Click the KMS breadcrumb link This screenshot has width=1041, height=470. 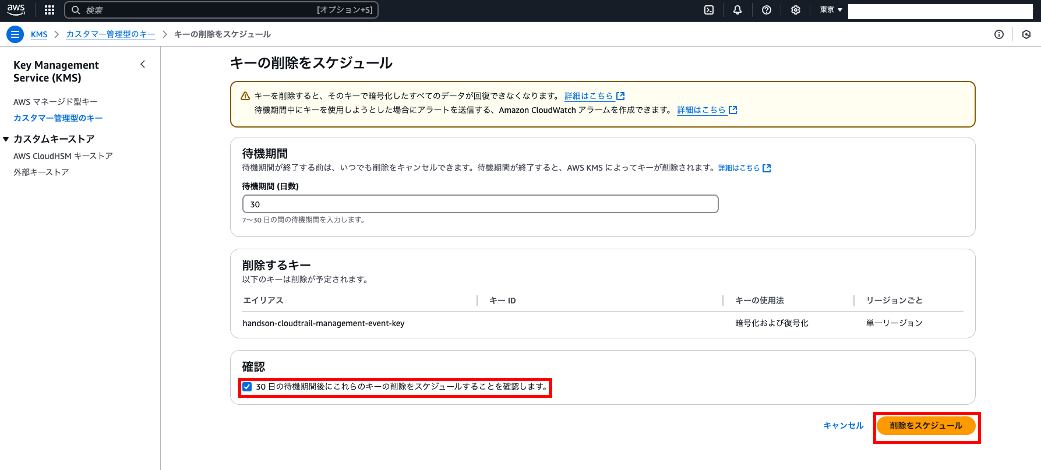pos(39,34)
